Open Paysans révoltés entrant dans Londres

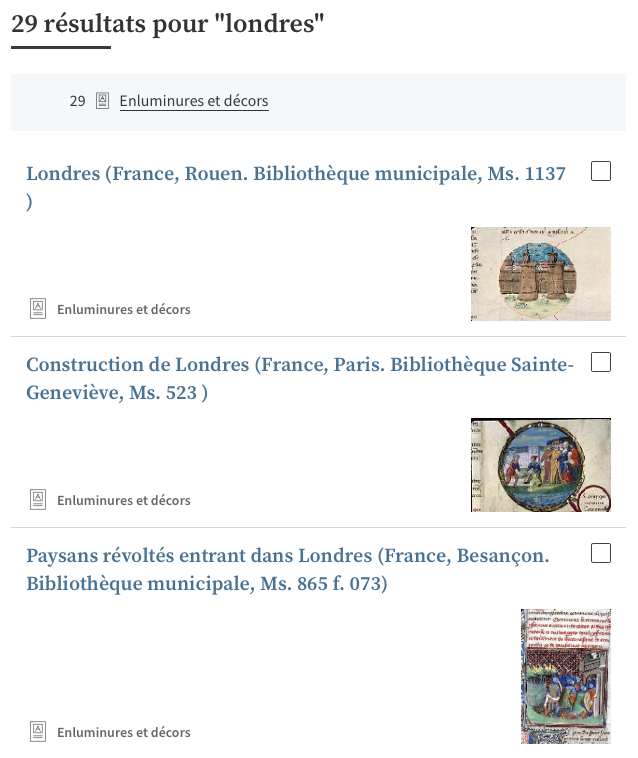(288, 556)
